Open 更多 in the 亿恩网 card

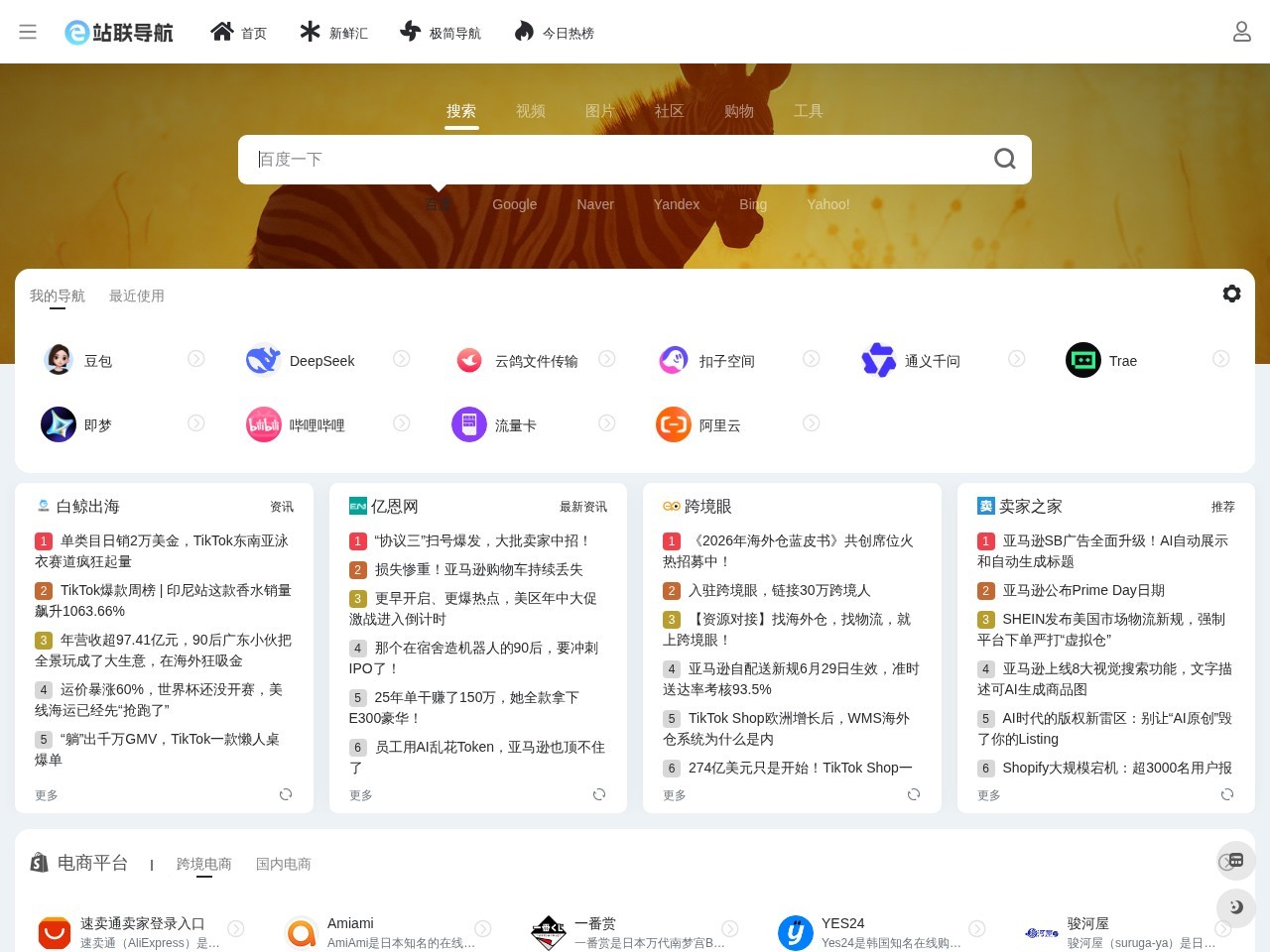pyautogui.click(x=361, y=795)
